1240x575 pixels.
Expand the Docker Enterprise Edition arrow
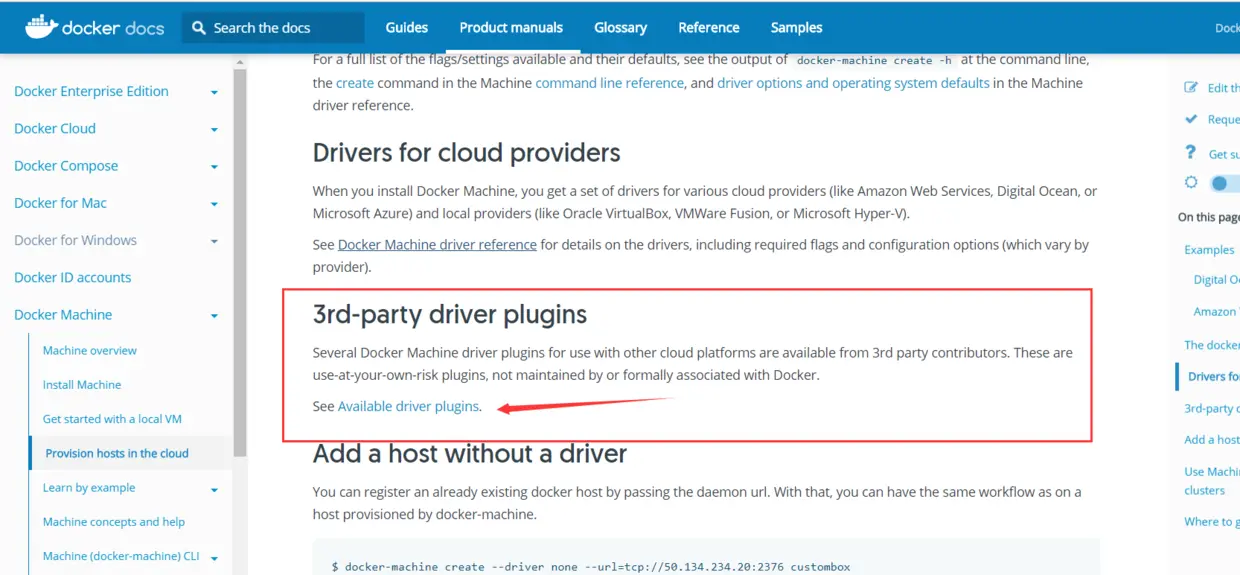214,92
